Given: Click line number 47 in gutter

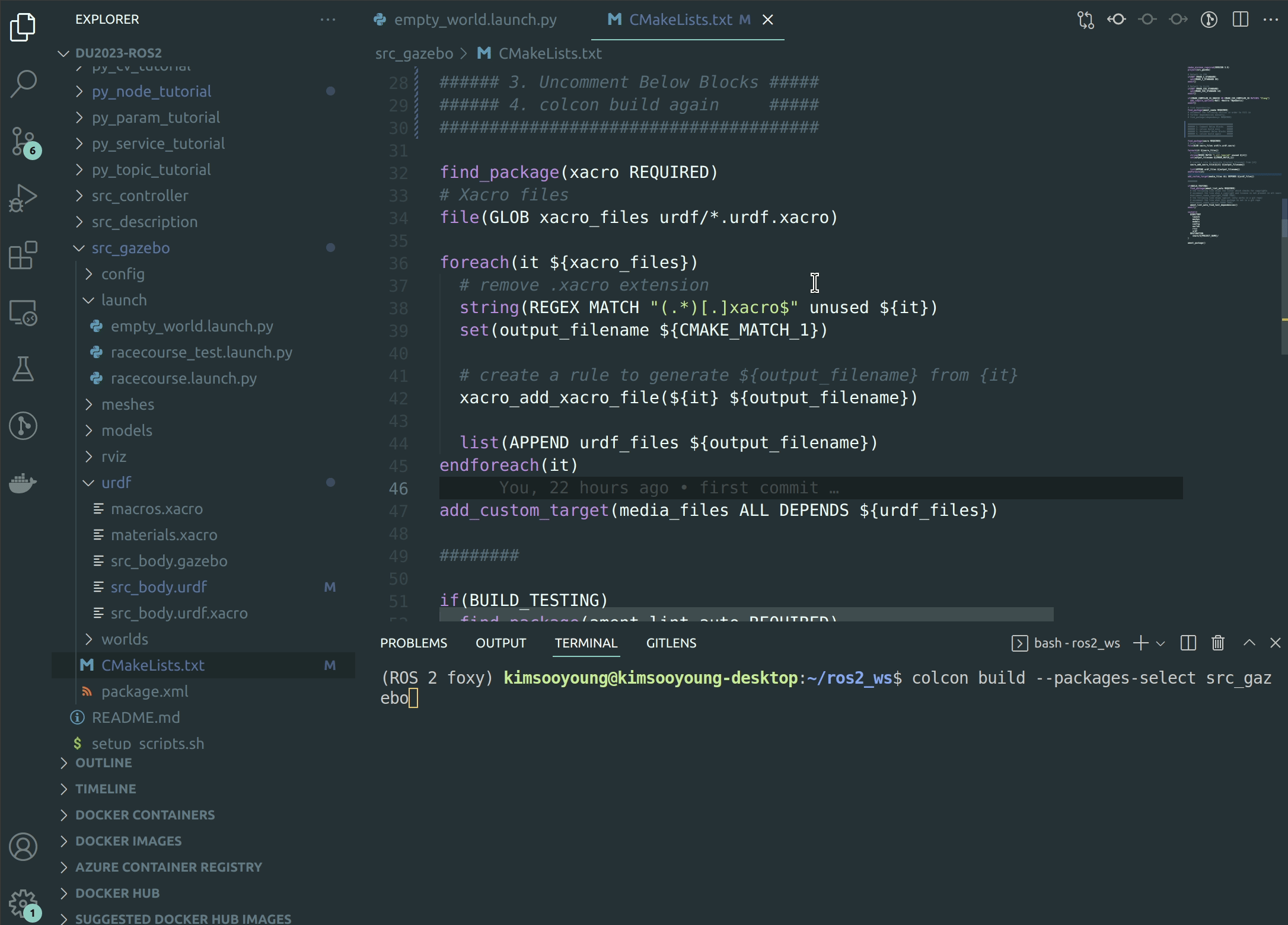Looking at the screenshot, I should [x=398, y=511].
